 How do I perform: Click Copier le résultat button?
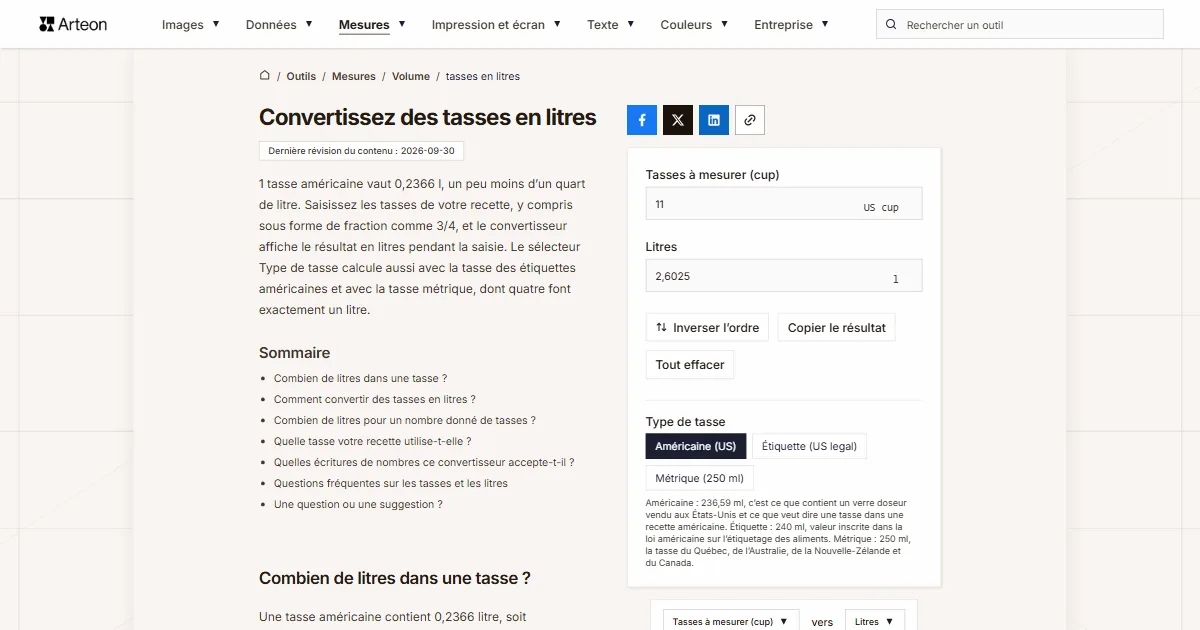point(837,327)
